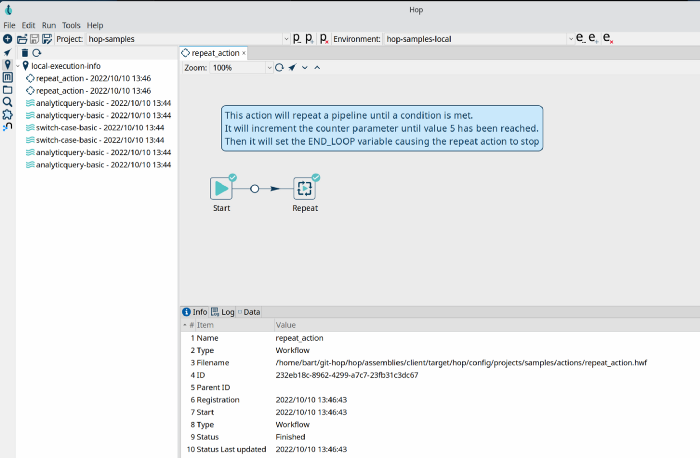Screen dimensions: 700x458
Task: Collapse the local-execution-info tree node
Action: pos(18,66)
